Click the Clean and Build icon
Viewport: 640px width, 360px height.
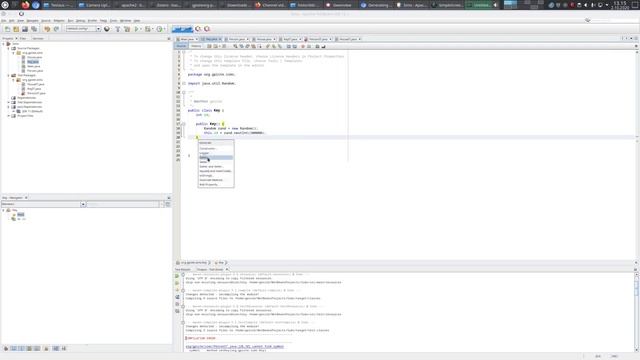click(x=127, y=29)
